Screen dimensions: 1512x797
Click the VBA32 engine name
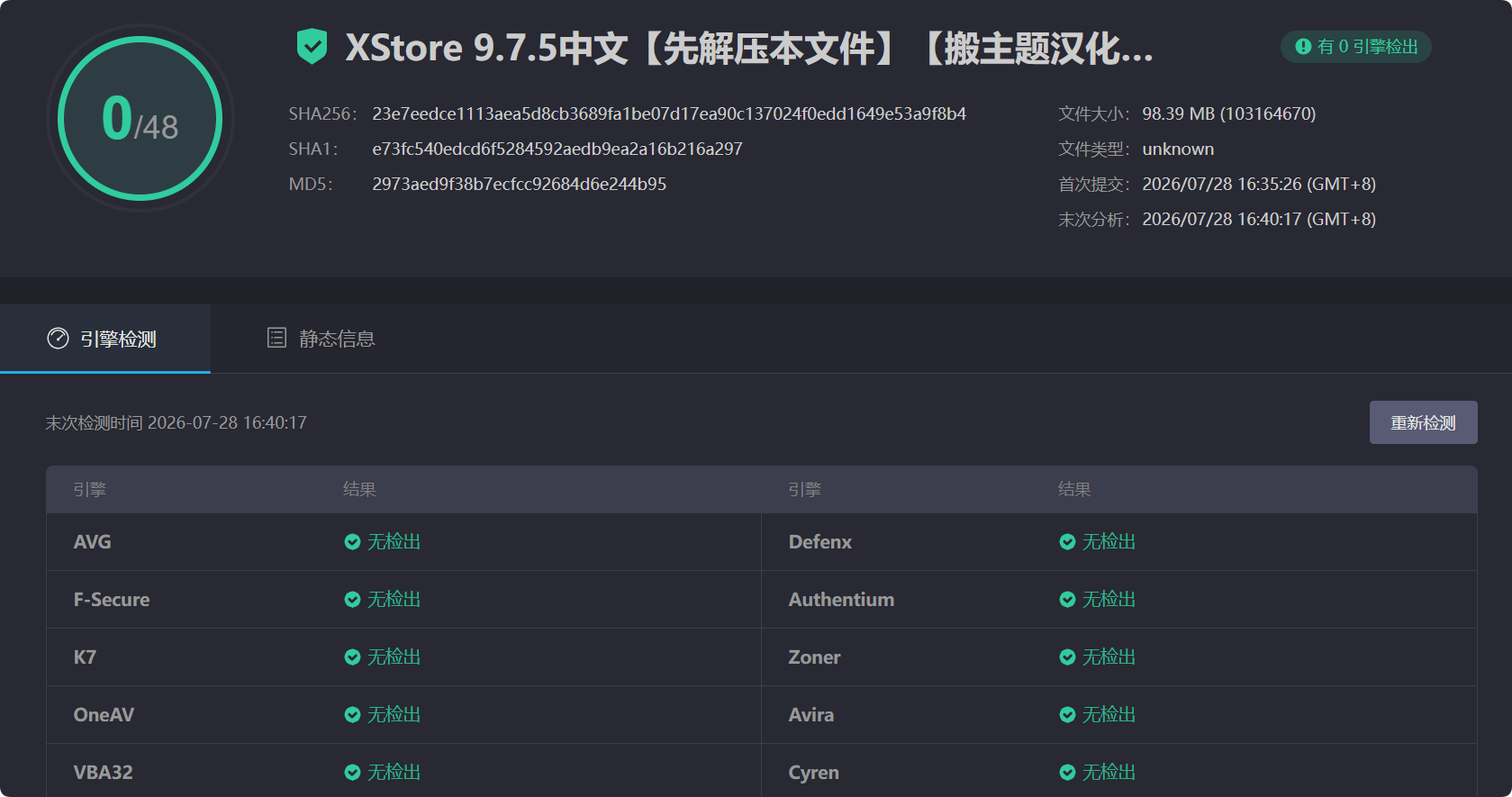pos(103,773)
